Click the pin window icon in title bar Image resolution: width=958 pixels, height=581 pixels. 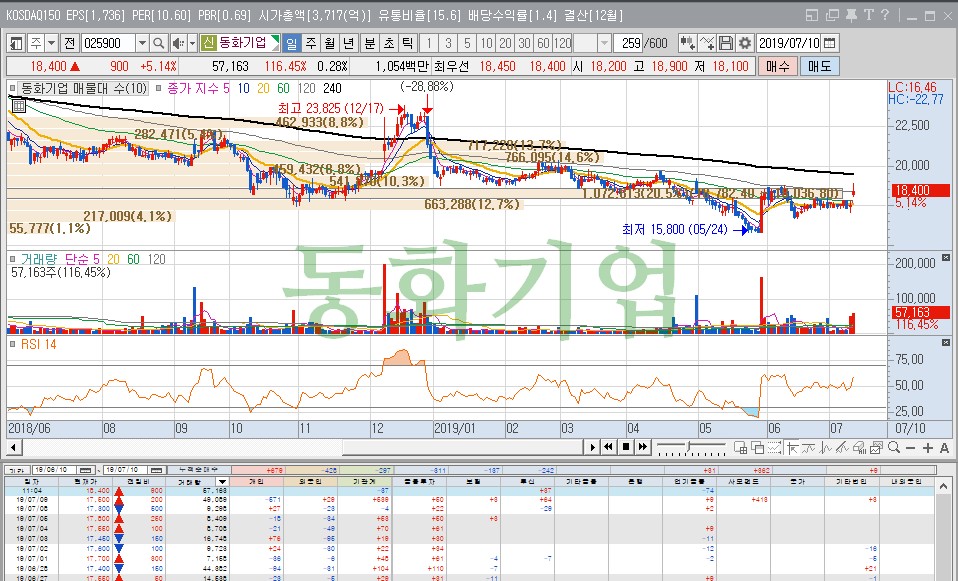tap(850, 15)
